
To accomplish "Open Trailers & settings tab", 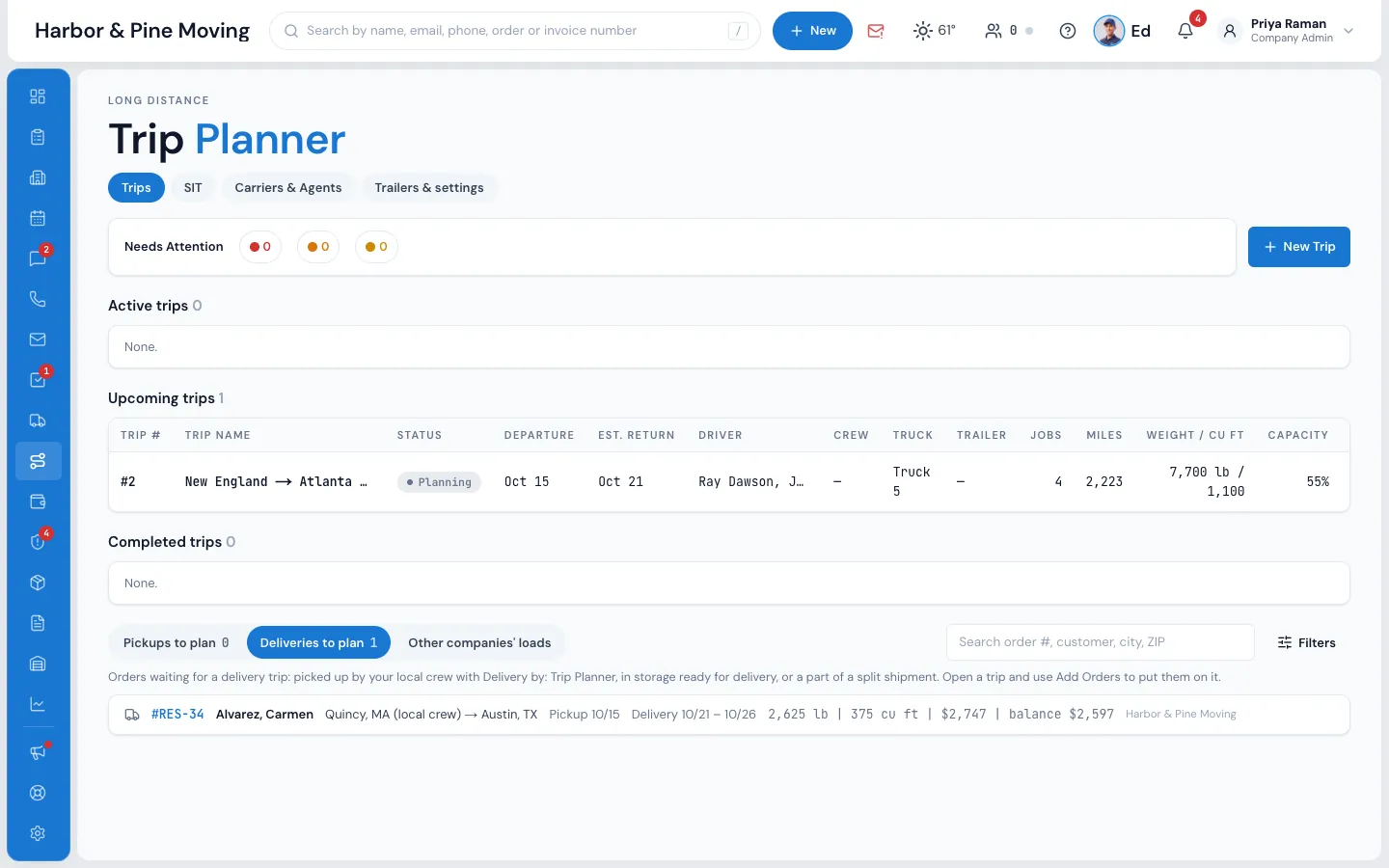I will (429, 188).
